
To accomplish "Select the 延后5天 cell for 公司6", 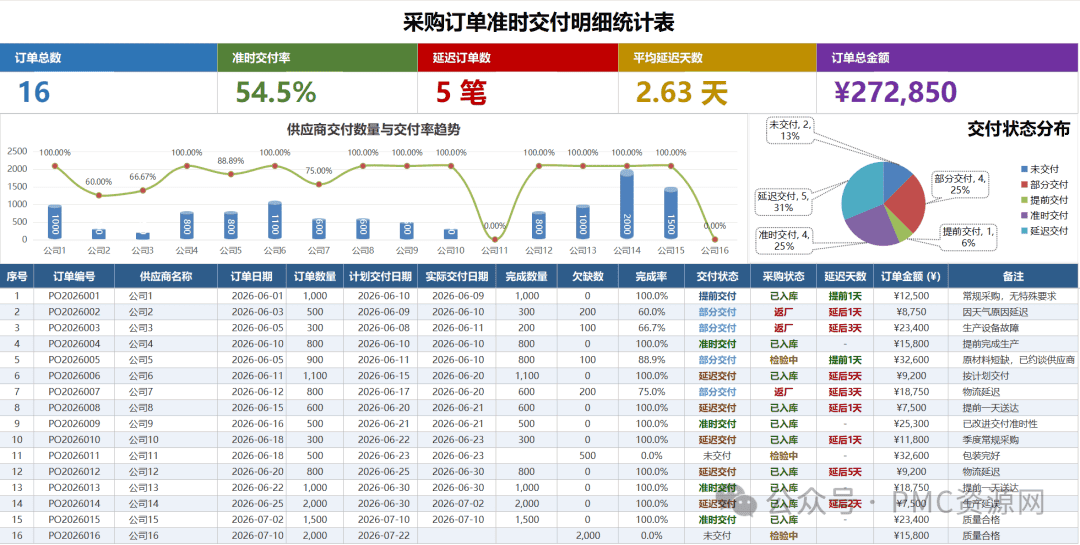I will (845, 376).
